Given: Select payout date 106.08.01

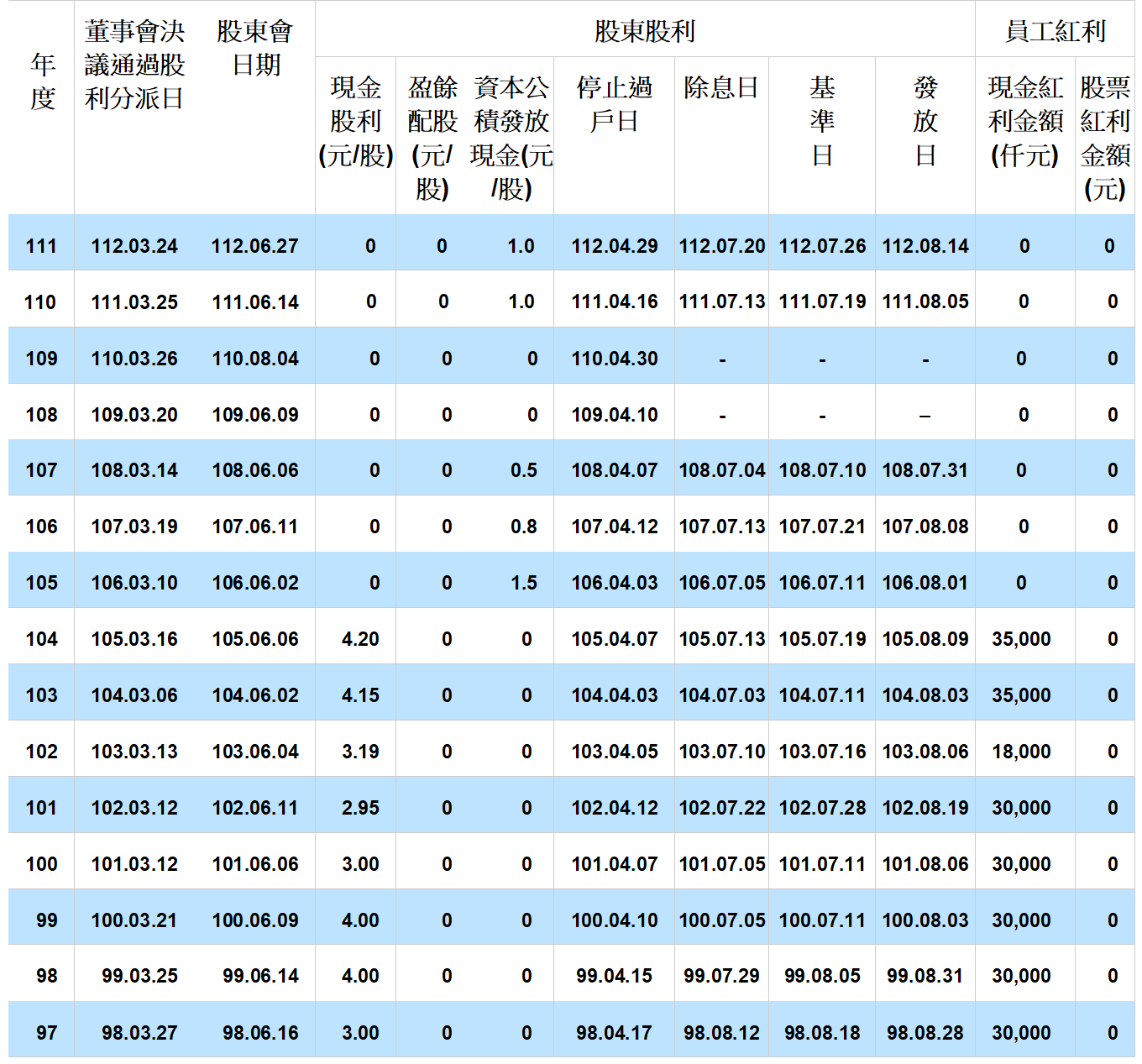Looking at the screenshot, I should click(x=925, y=583).
